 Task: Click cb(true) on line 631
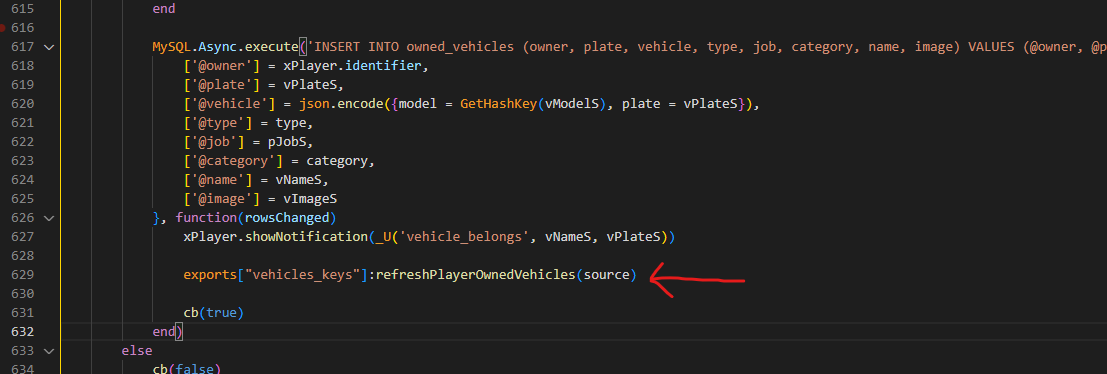click(x=214, y=312)
